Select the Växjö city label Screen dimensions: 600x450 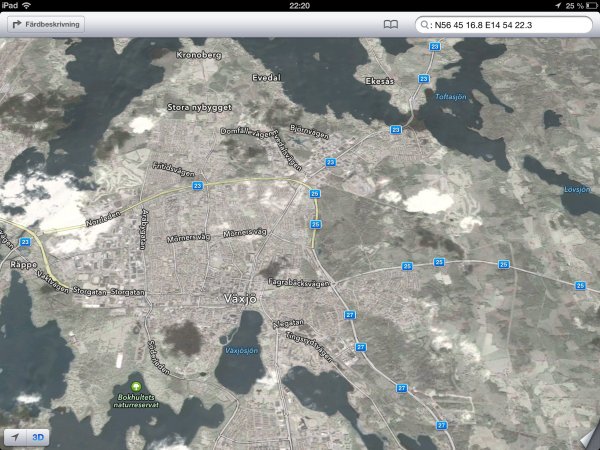point(242,299)
